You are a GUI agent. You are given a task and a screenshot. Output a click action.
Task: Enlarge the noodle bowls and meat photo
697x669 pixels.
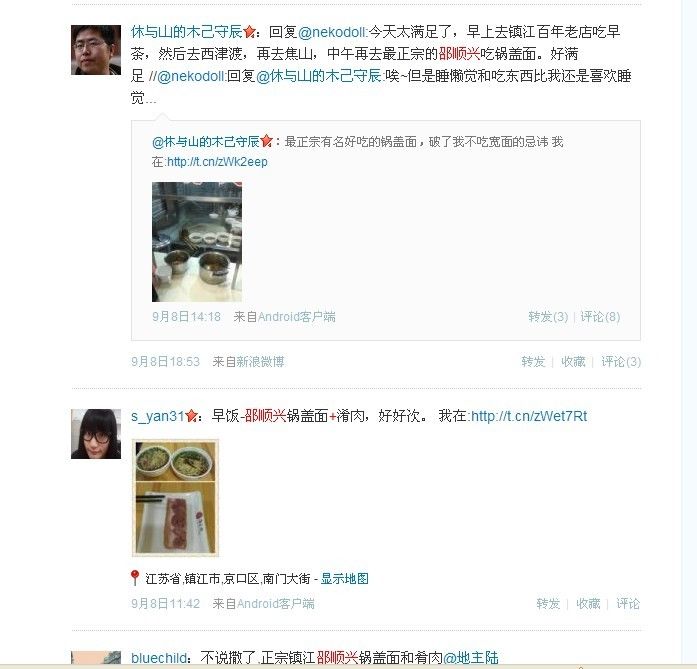176,498
